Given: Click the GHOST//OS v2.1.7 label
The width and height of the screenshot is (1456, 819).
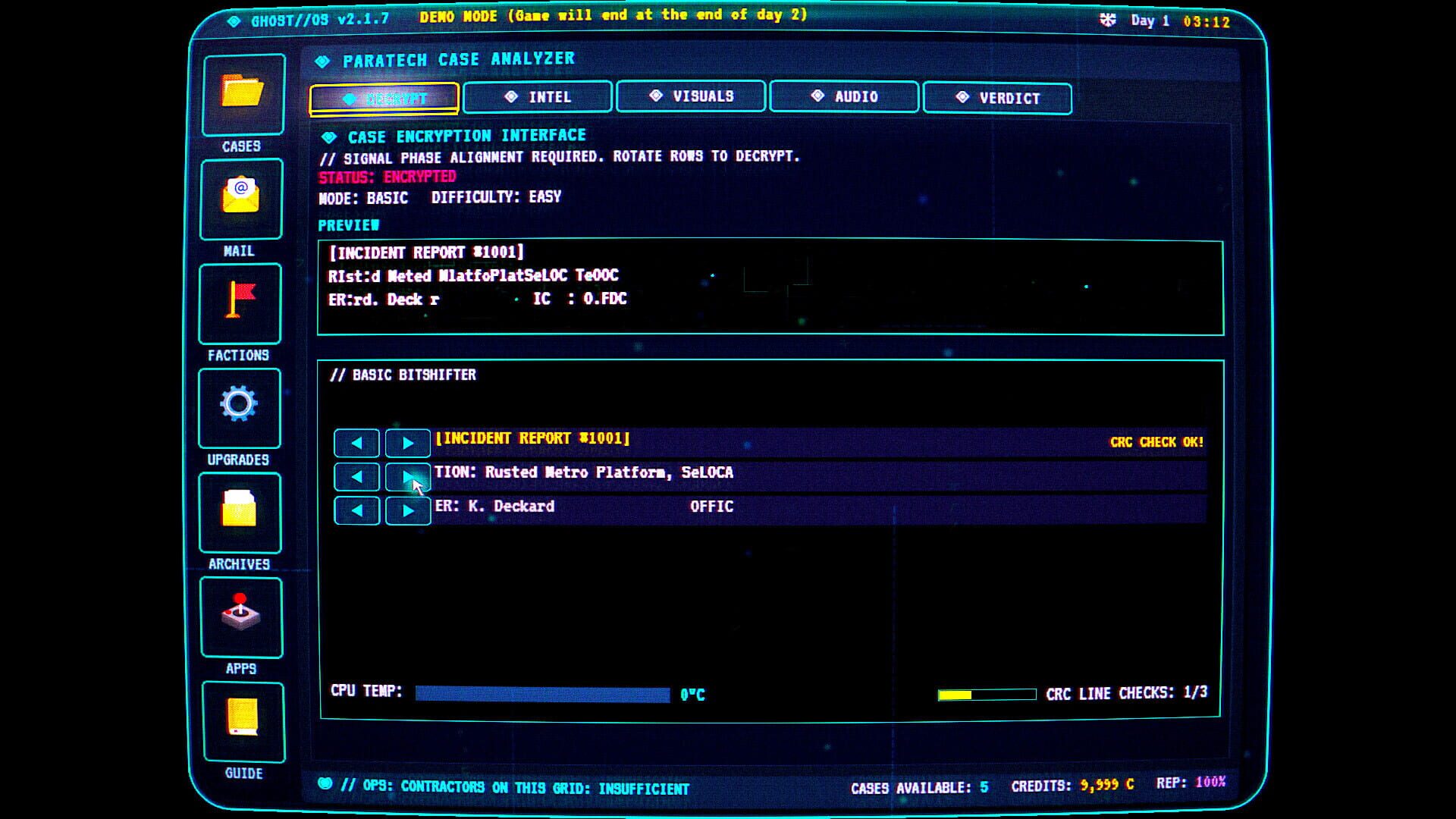Looking at the screenshot, I should [x=319, y=20].
